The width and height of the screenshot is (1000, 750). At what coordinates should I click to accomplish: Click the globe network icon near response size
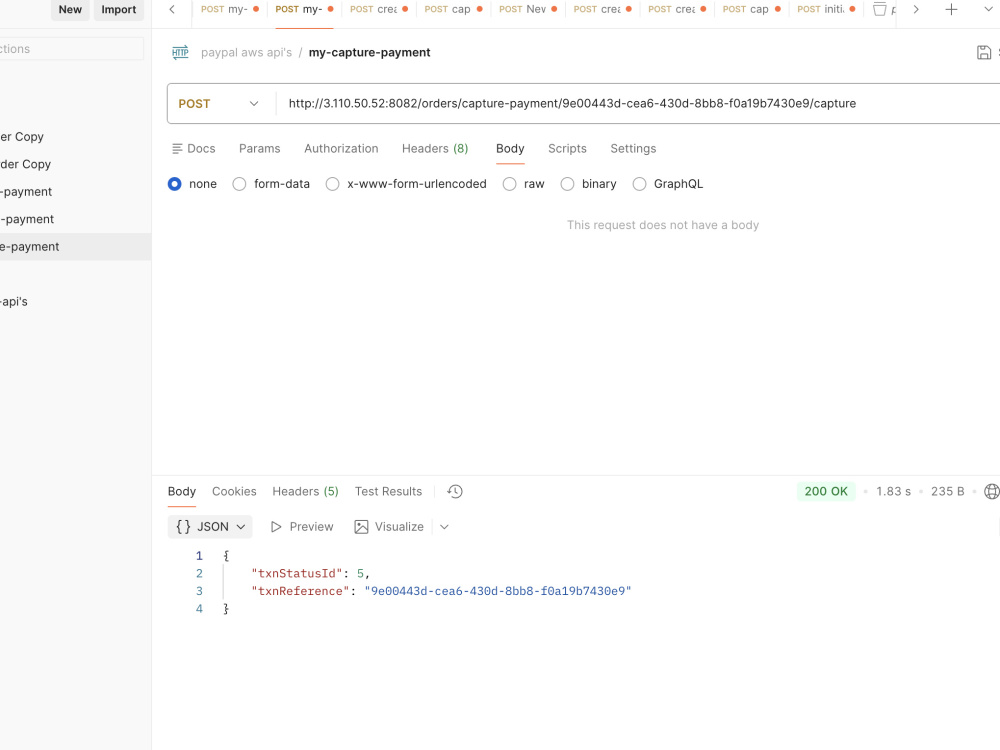tap(992, 492)
